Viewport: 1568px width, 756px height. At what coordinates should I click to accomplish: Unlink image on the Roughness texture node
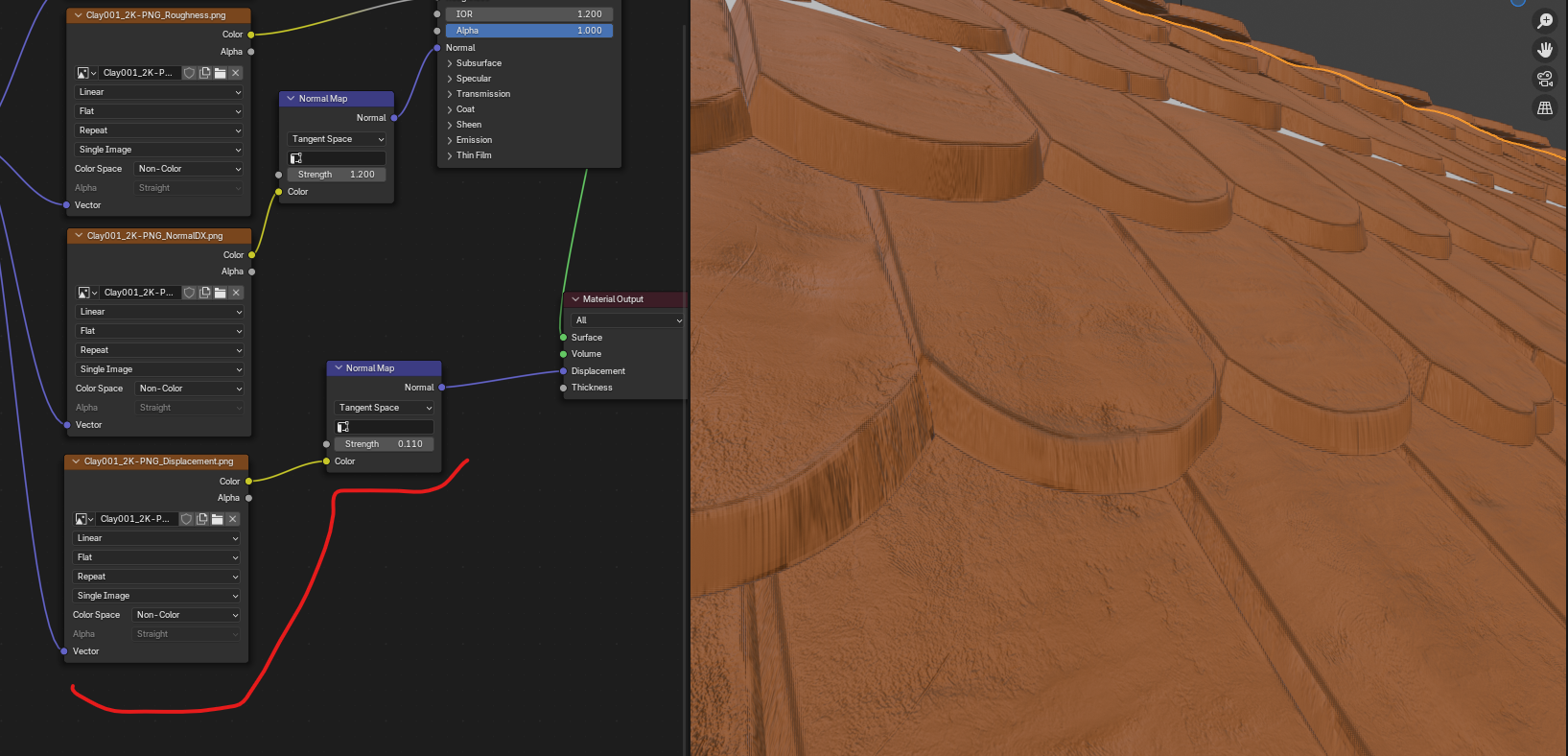(x=236, y=73)
